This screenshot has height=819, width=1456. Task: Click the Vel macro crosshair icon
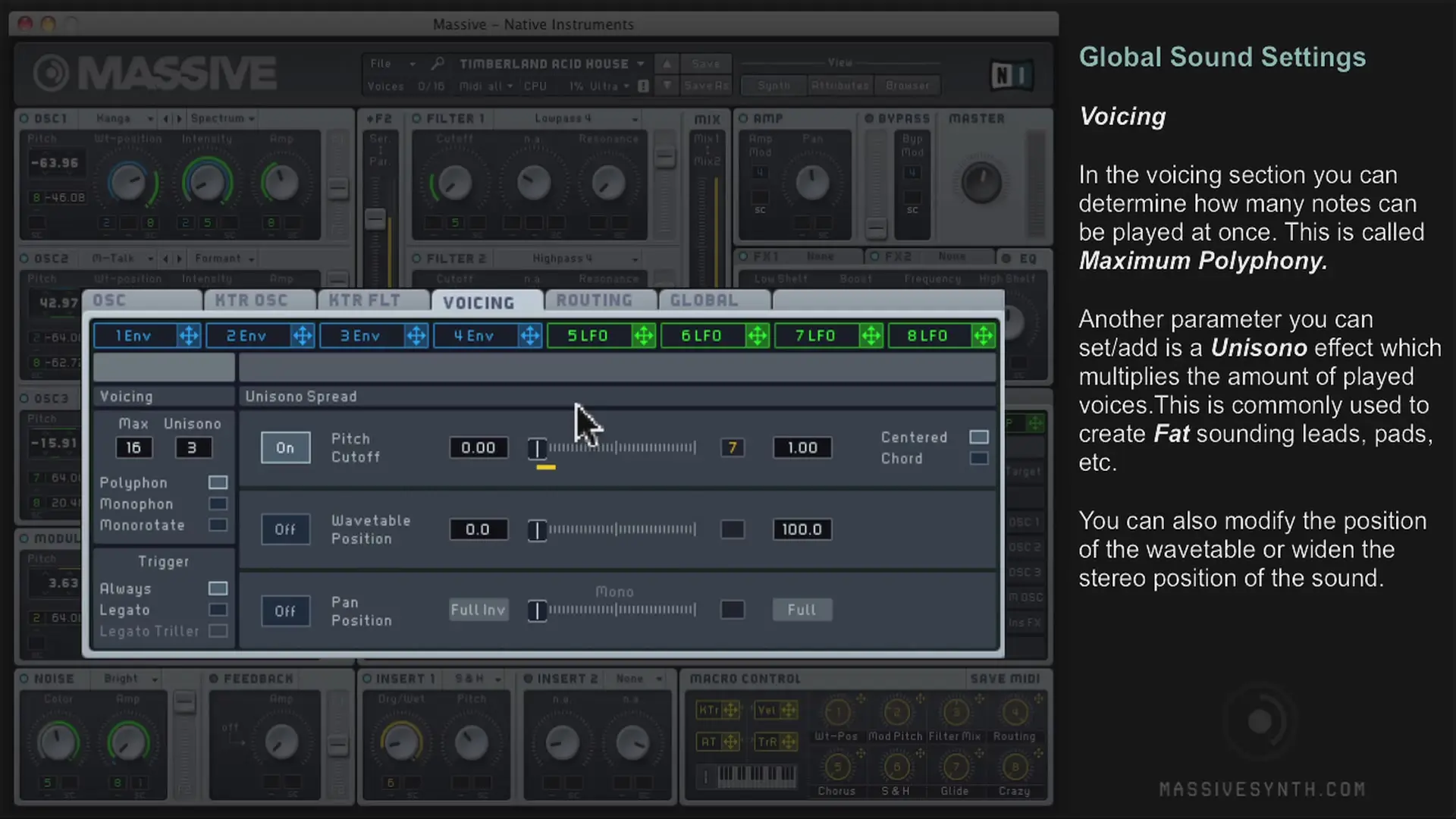[789, 711]
